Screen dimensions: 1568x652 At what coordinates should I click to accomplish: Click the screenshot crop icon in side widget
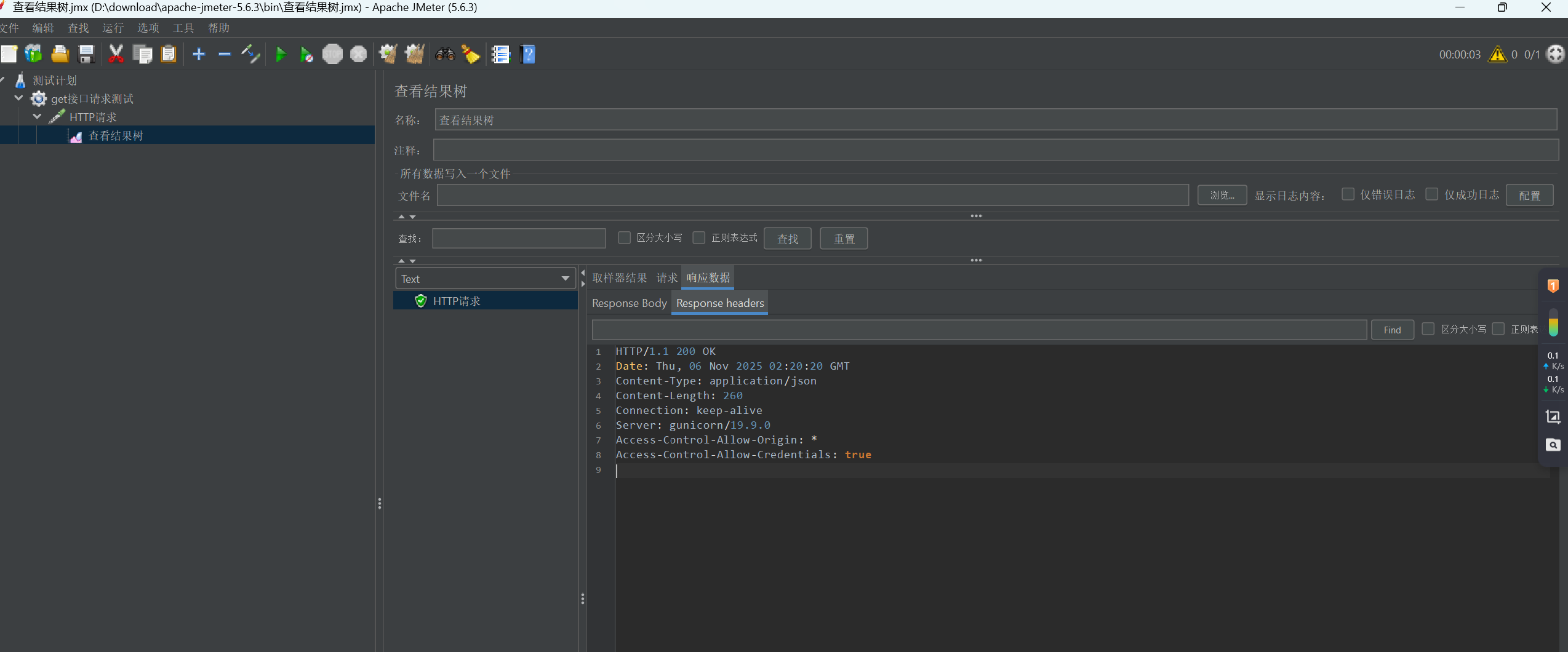[x=1553, y=417]
